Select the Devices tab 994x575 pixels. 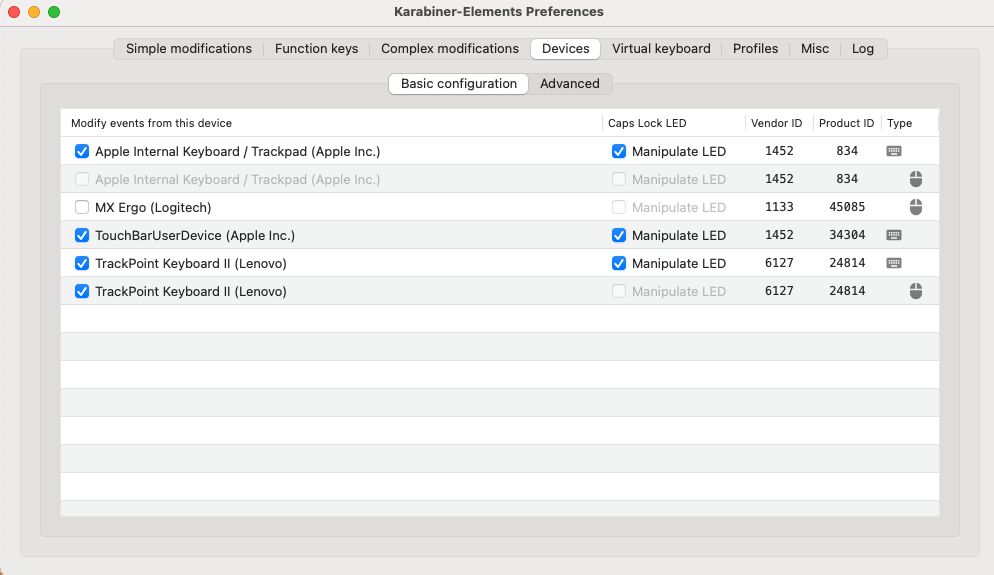pos(565,49)
